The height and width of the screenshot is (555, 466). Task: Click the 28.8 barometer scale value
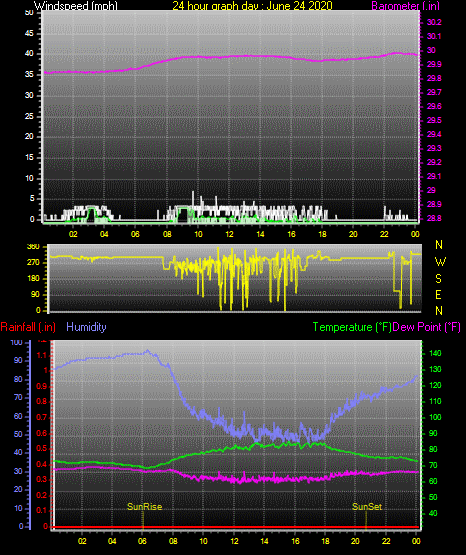434,218
